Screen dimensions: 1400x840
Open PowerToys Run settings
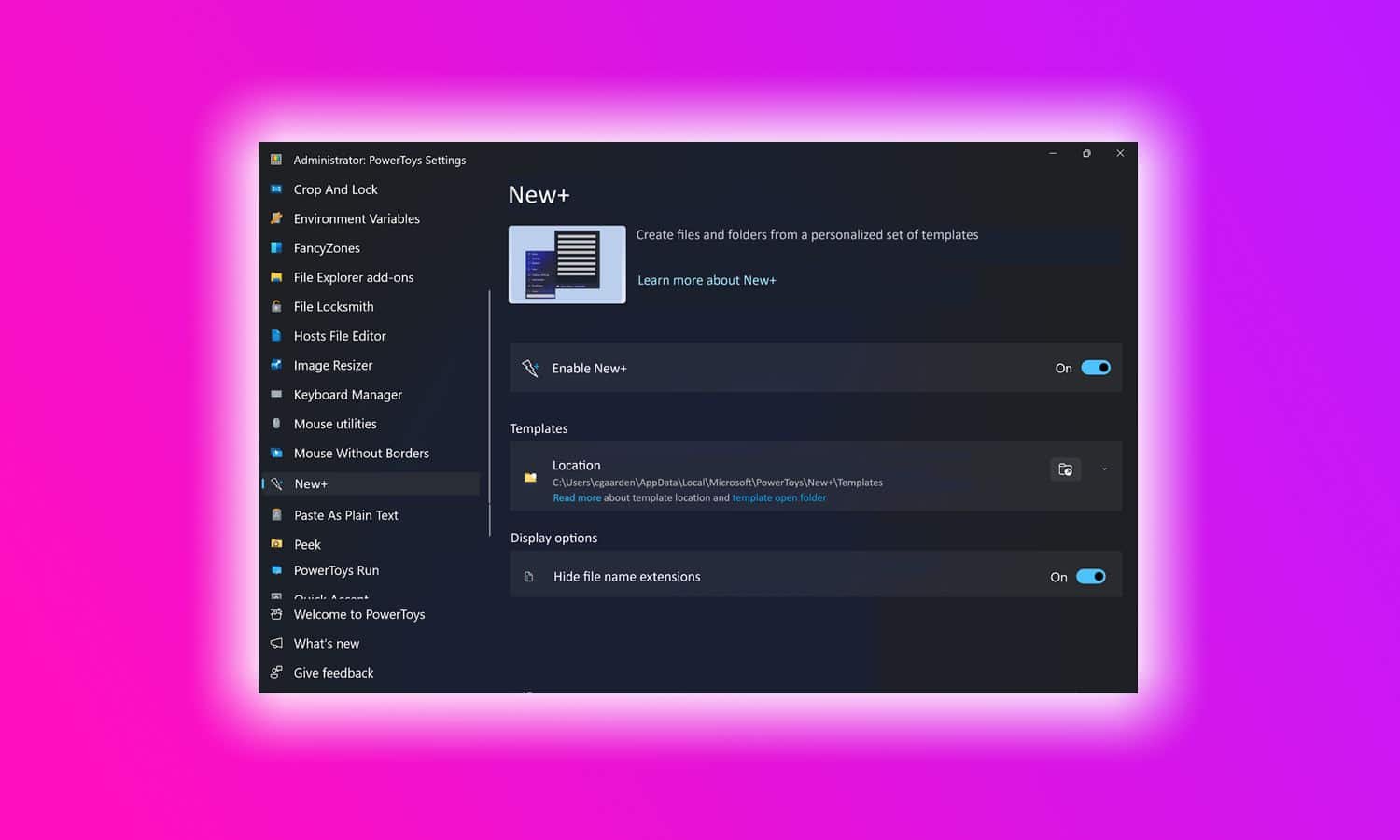(x=336, y=570)
